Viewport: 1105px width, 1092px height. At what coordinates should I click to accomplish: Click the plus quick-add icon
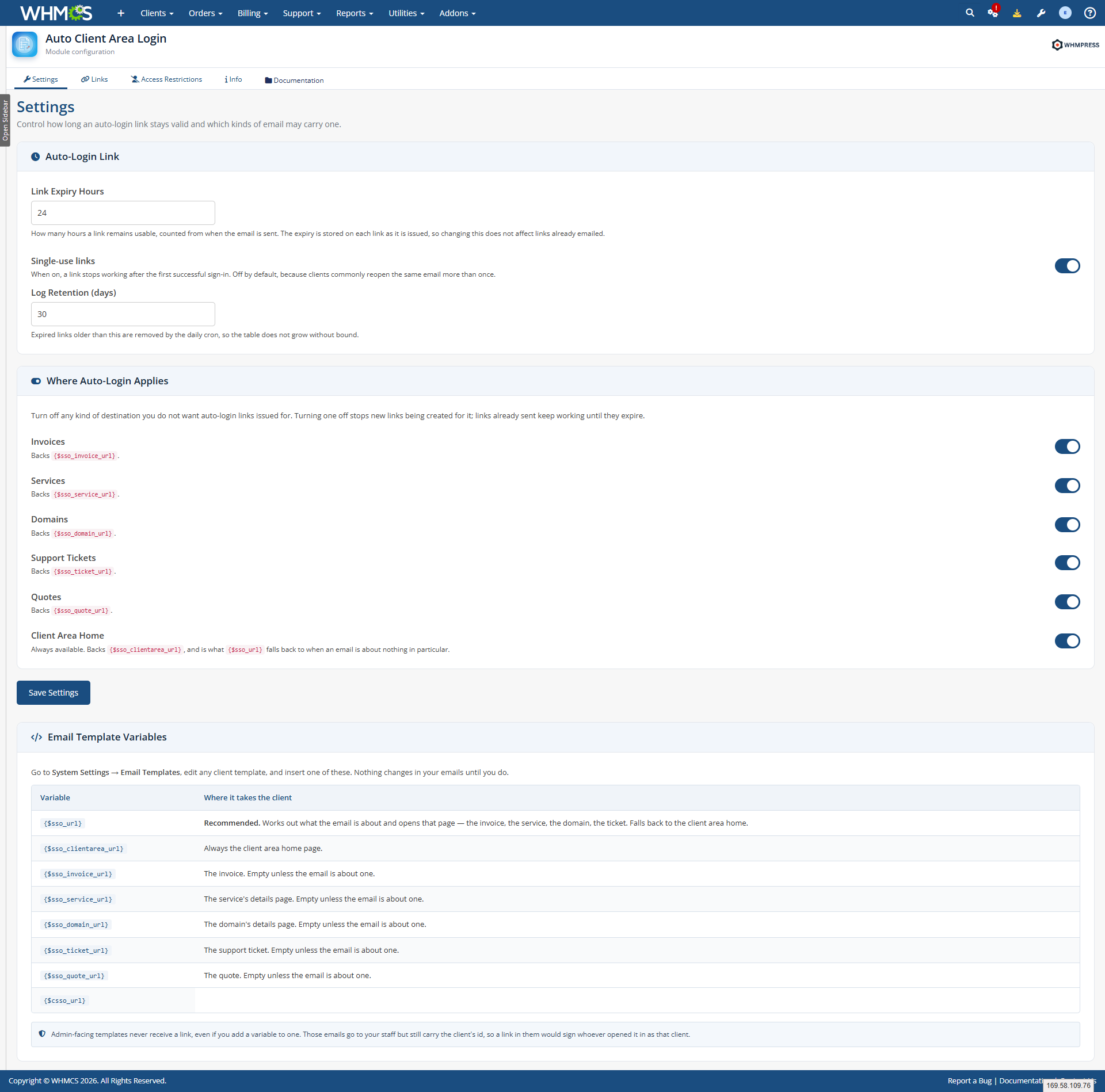121,13
